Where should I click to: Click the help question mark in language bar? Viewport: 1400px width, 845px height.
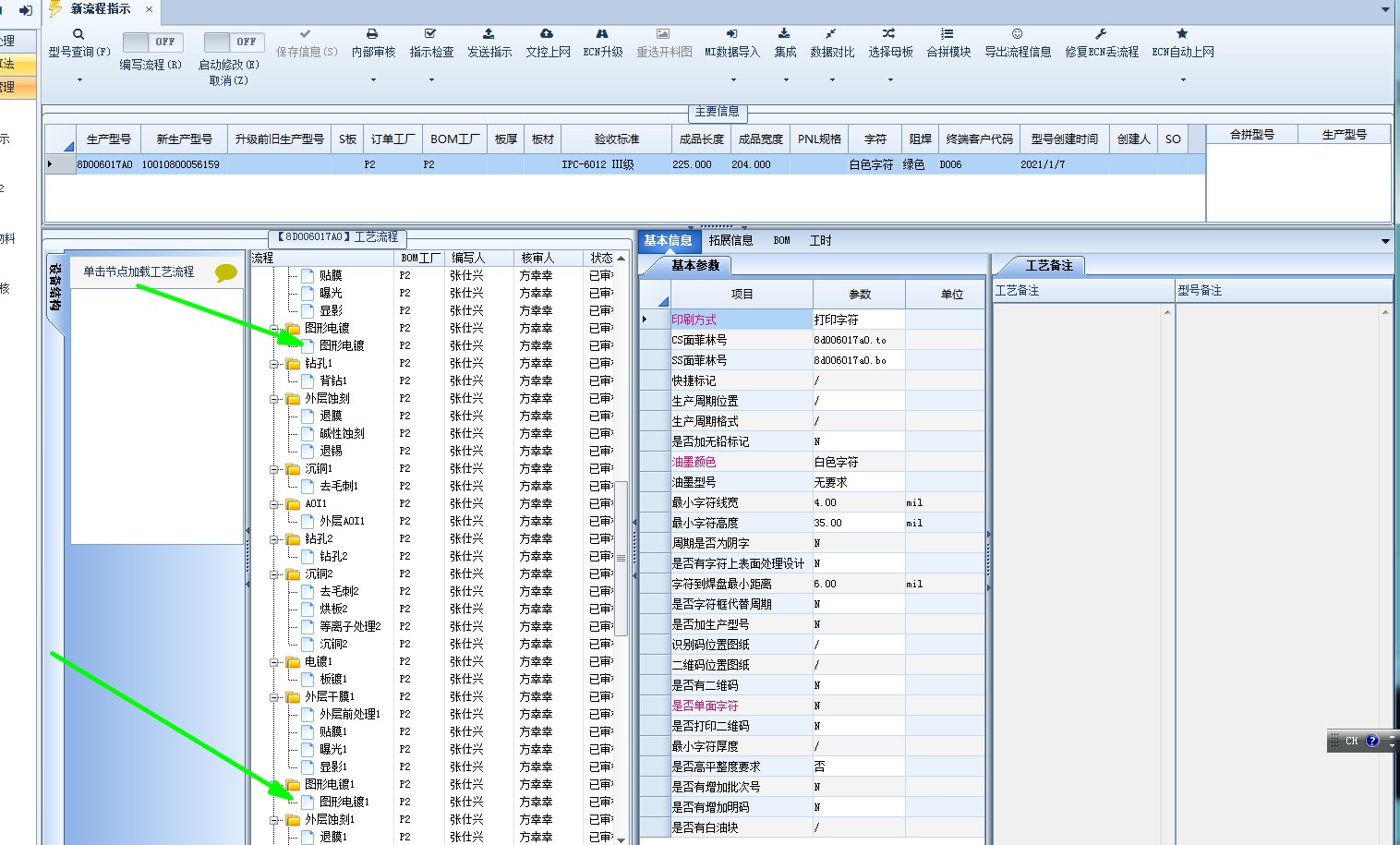[x=1372, y=741]
